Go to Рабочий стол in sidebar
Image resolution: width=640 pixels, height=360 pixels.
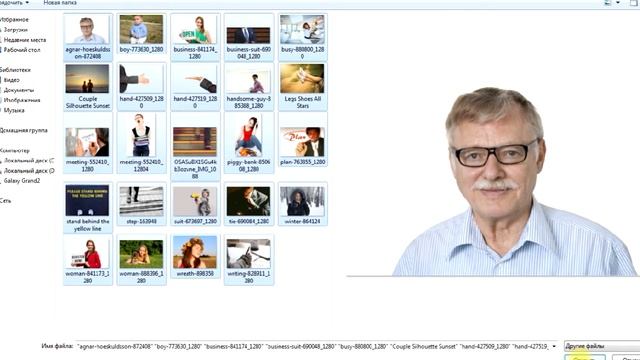(22, 50)
